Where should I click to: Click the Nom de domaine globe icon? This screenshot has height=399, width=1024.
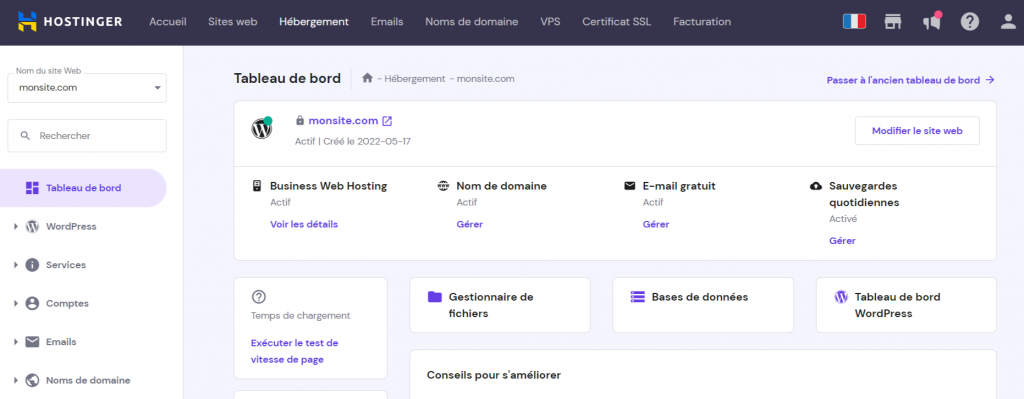click(x=443, y=186)
